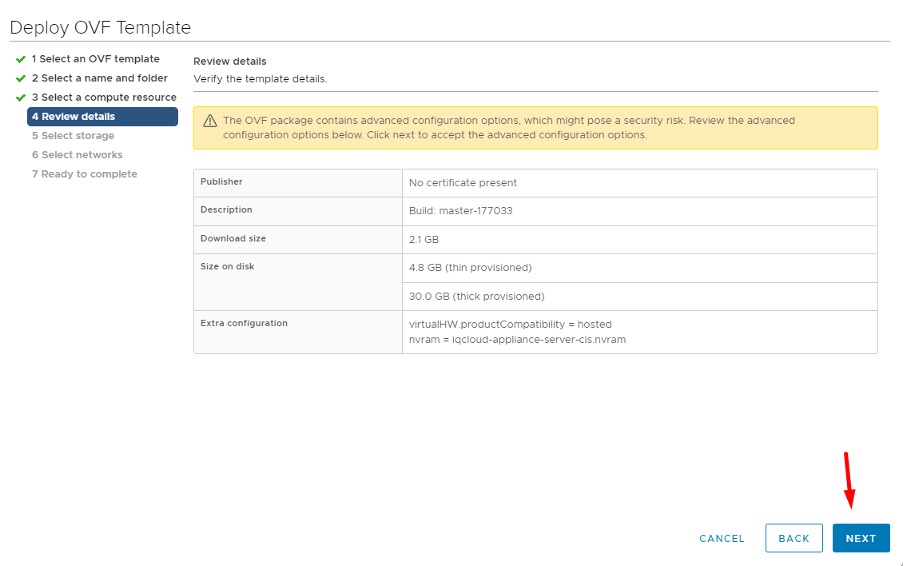Click green checkmark beside Select a name and folder
Viewport: 904px width, 566px height.
21,78
